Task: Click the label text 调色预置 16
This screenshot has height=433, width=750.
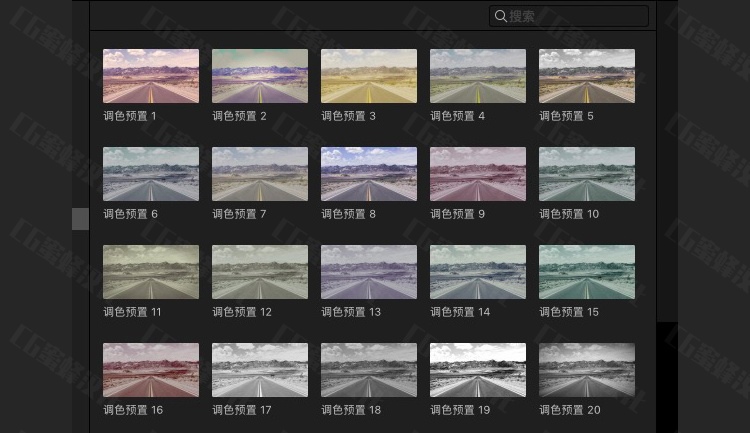Action: pos(133,410)
